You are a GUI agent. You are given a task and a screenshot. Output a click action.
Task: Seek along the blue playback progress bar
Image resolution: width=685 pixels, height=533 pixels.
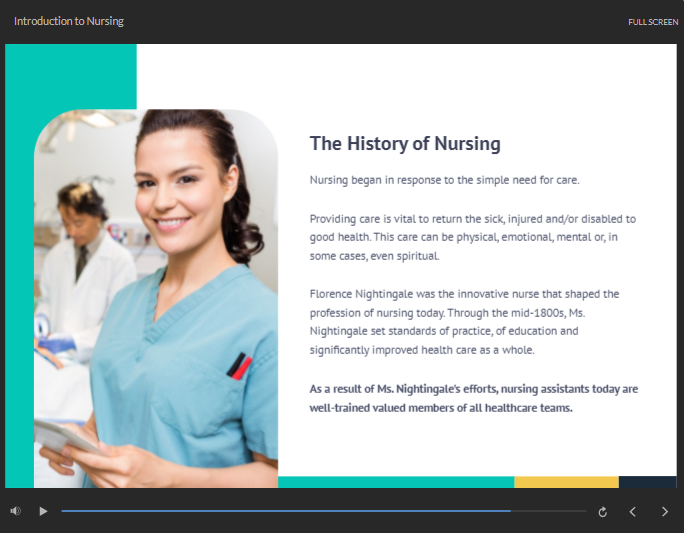point(324,511)
